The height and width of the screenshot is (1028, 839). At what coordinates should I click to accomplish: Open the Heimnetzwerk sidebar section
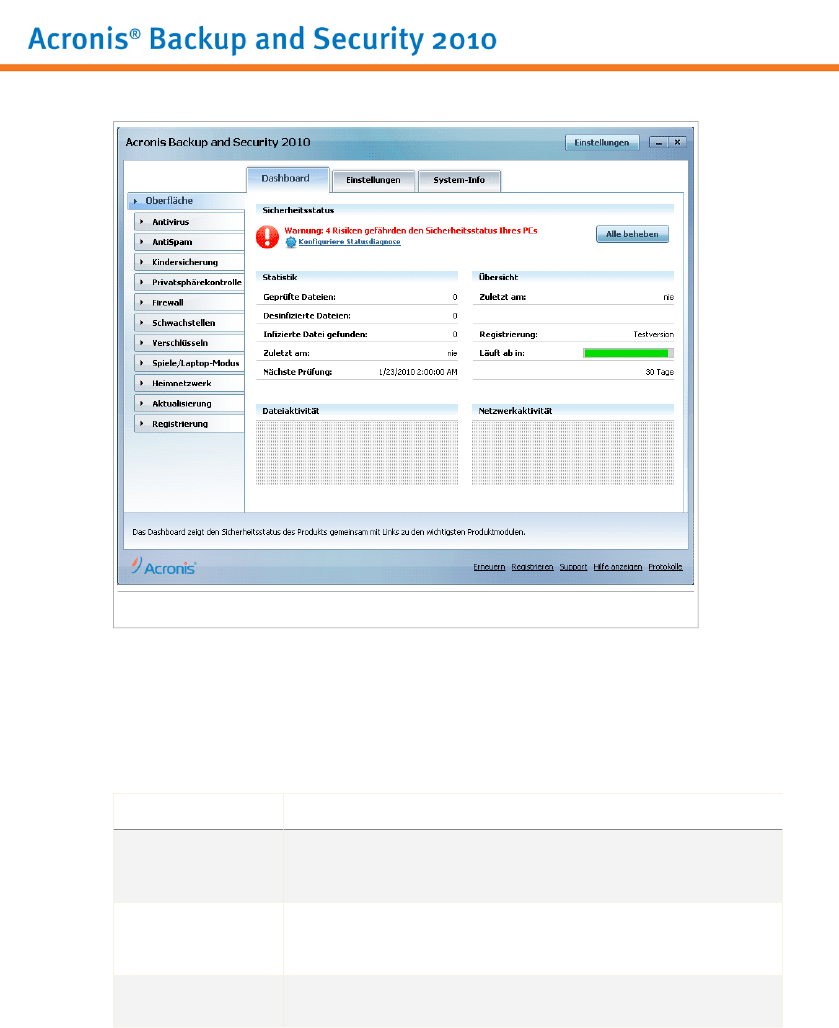point(189,384)
